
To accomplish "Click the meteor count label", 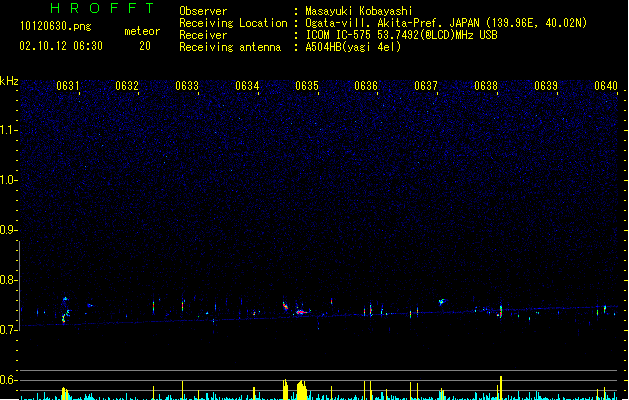I will pyautogui.click(x=142, y=31).
